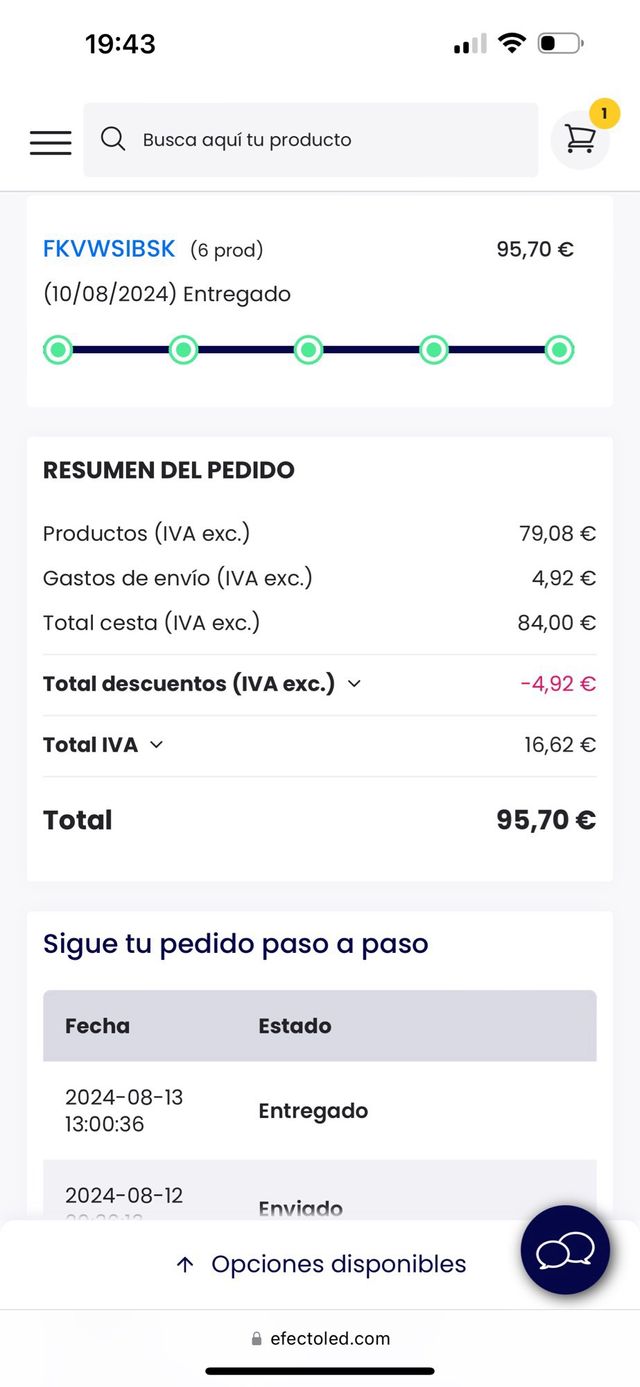Tap the search magnifying glass icon
This screenshot has width=640, height=1387.
[113, 139]
